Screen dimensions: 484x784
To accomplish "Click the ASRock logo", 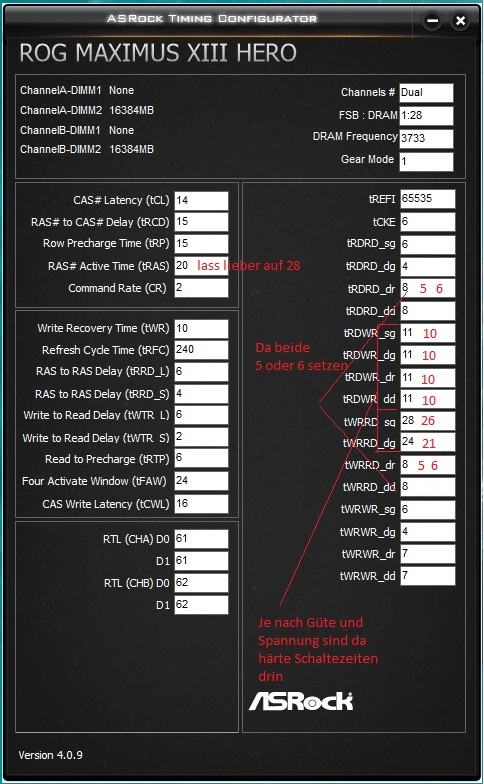I will click(x=301, y=701).
